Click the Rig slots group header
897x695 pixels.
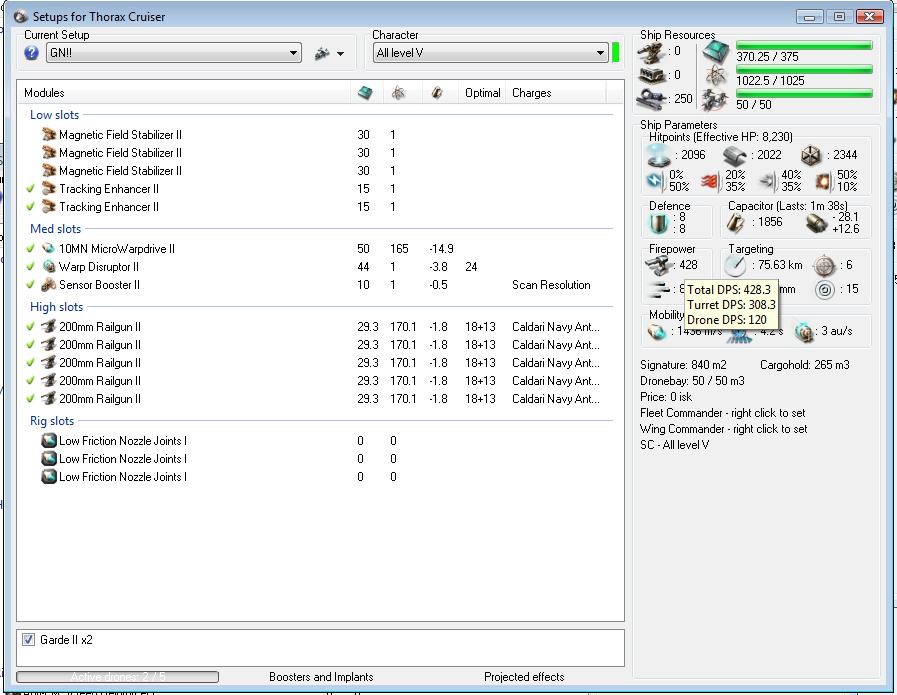pyautogui.click(x=52, y=421)
